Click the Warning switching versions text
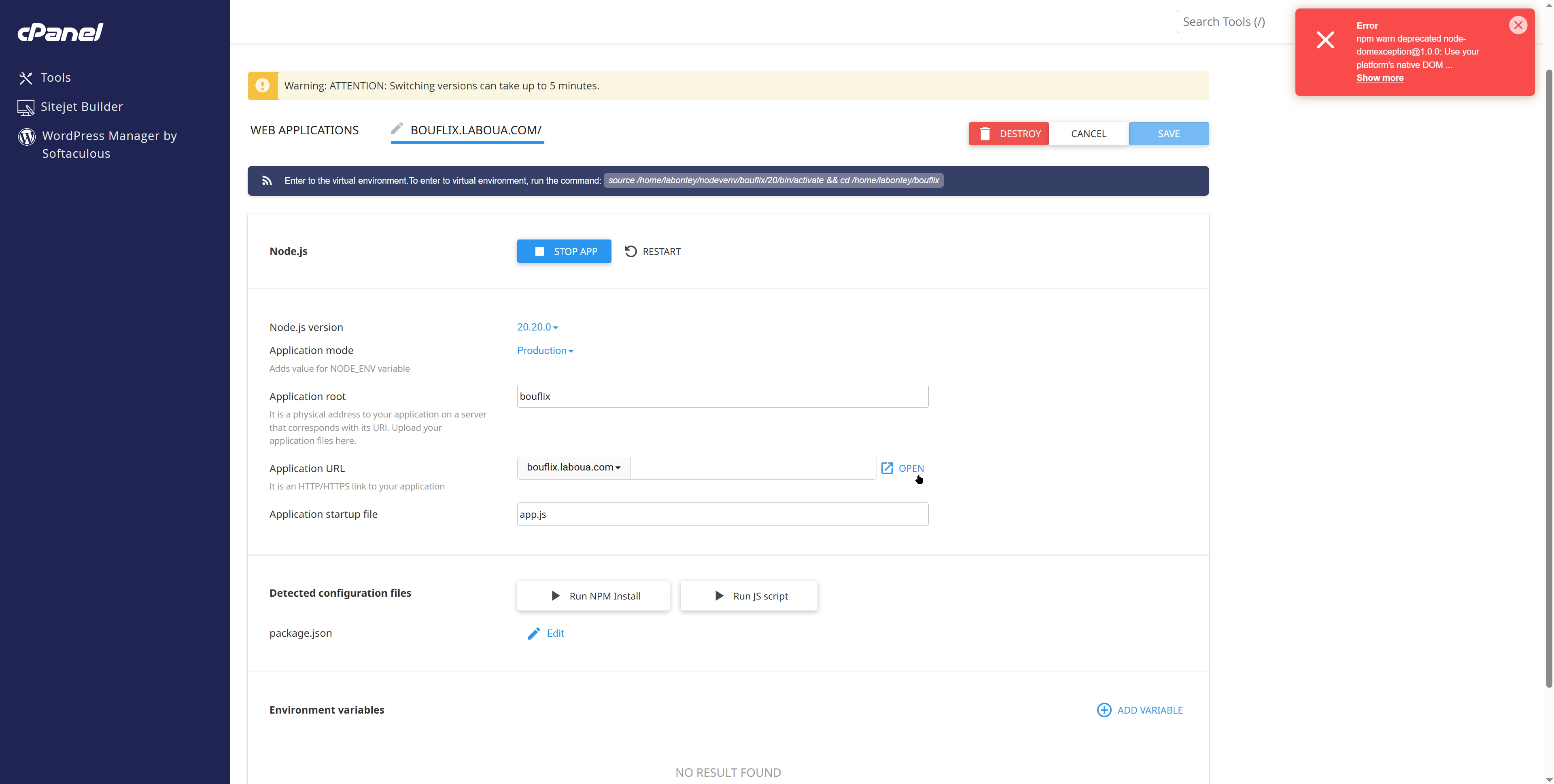 (442, 86)
